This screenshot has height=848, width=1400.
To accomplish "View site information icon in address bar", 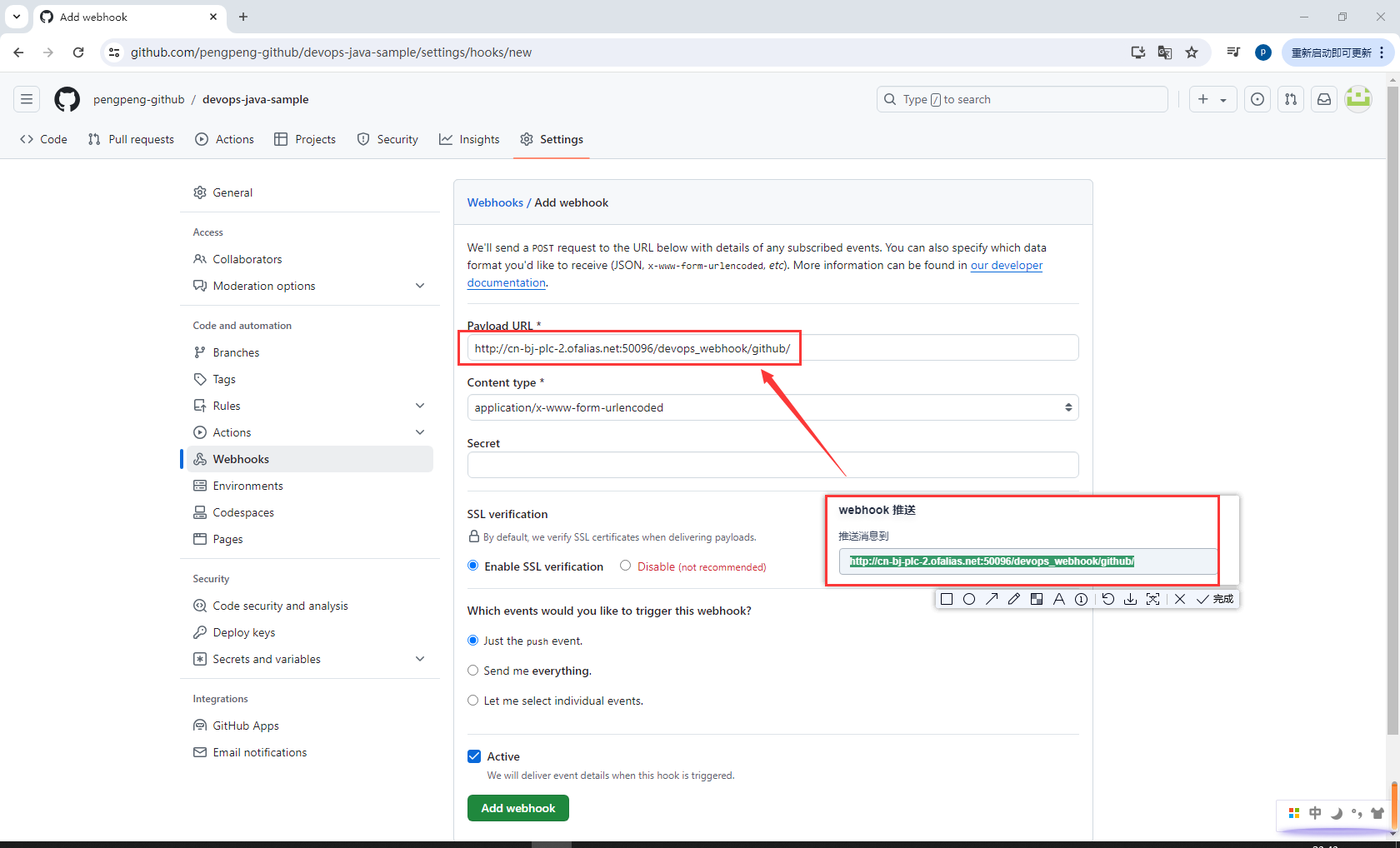I will pyautogui.click(x=114, y=52).
